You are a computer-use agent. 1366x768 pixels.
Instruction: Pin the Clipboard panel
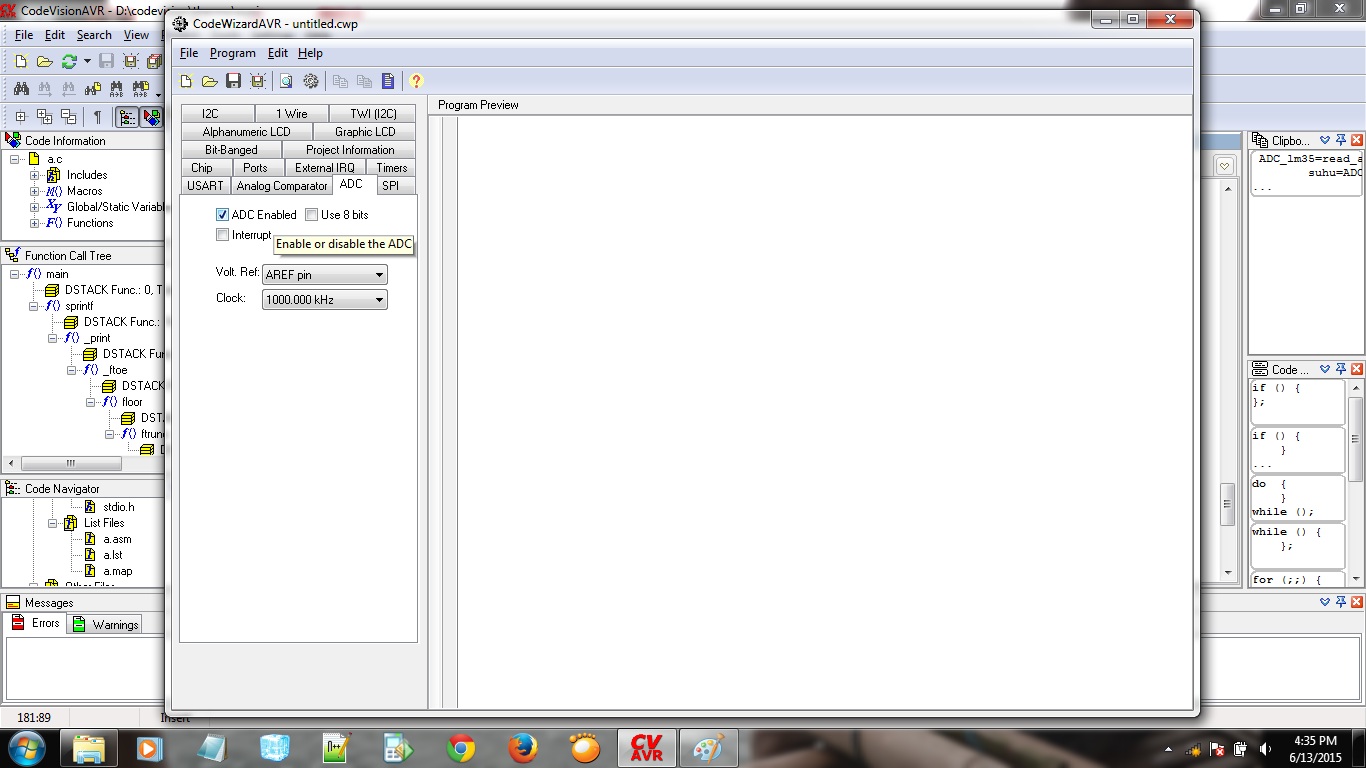tap(1341, 141)
